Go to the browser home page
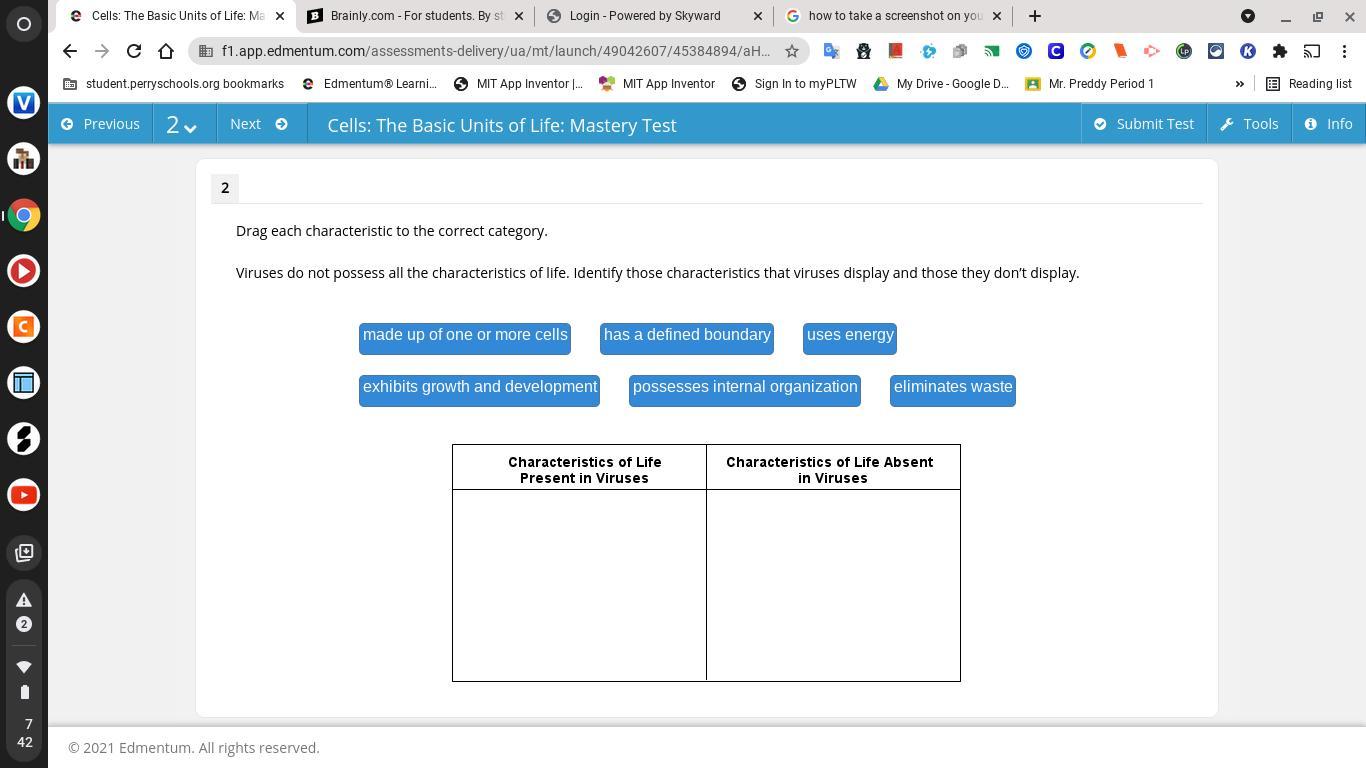The width and height of the screenshot is (1366, 768). click(x=166, y=51)
